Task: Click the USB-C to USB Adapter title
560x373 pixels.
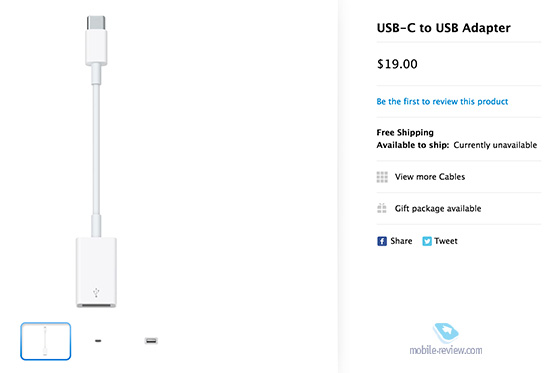Action: (444, 28)
